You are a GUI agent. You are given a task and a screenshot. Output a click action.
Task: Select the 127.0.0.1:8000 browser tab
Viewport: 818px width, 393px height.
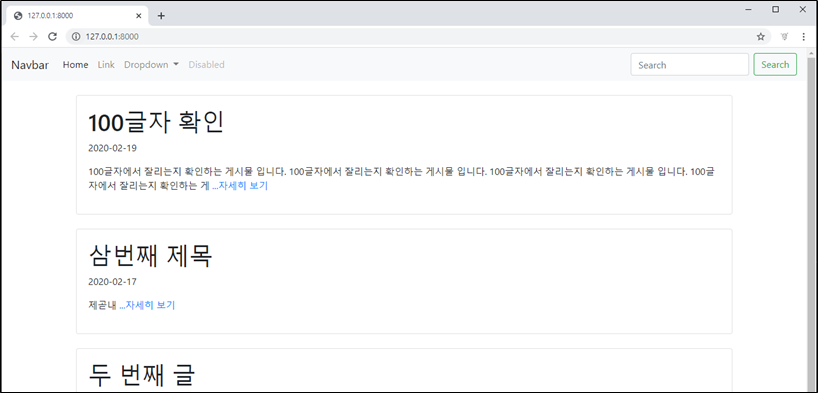78,16
